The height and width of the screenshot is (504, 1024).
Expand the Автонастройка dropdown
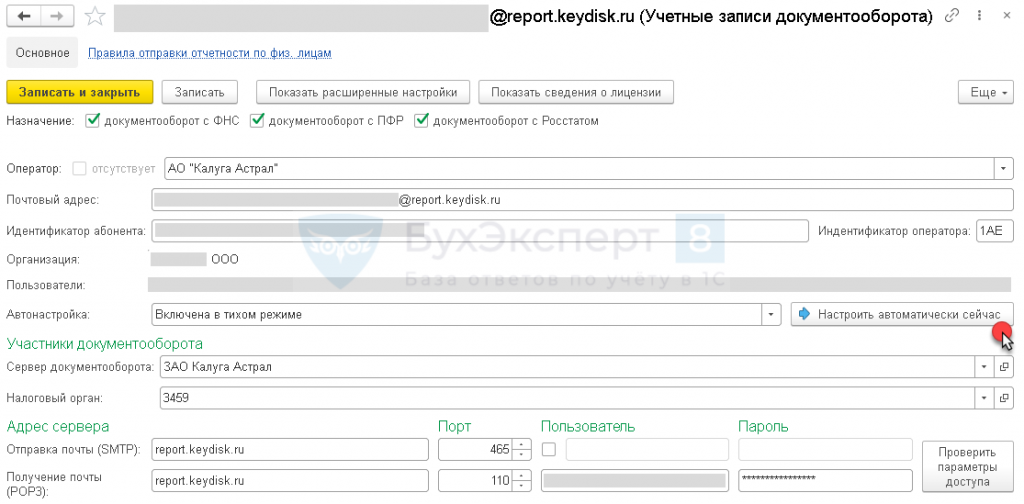tap(771, 314)
